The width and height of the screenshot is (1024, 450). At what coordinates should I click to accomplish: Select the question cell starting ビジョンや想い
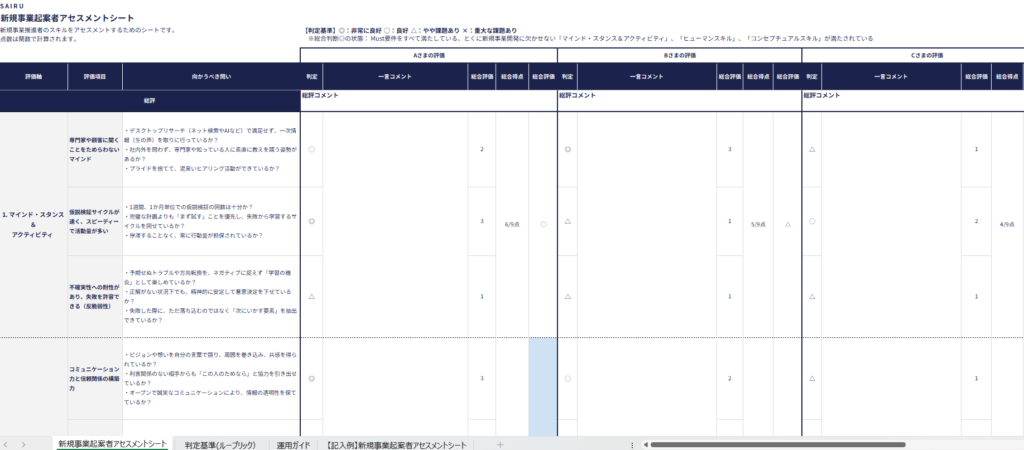[x=211, y=378]
